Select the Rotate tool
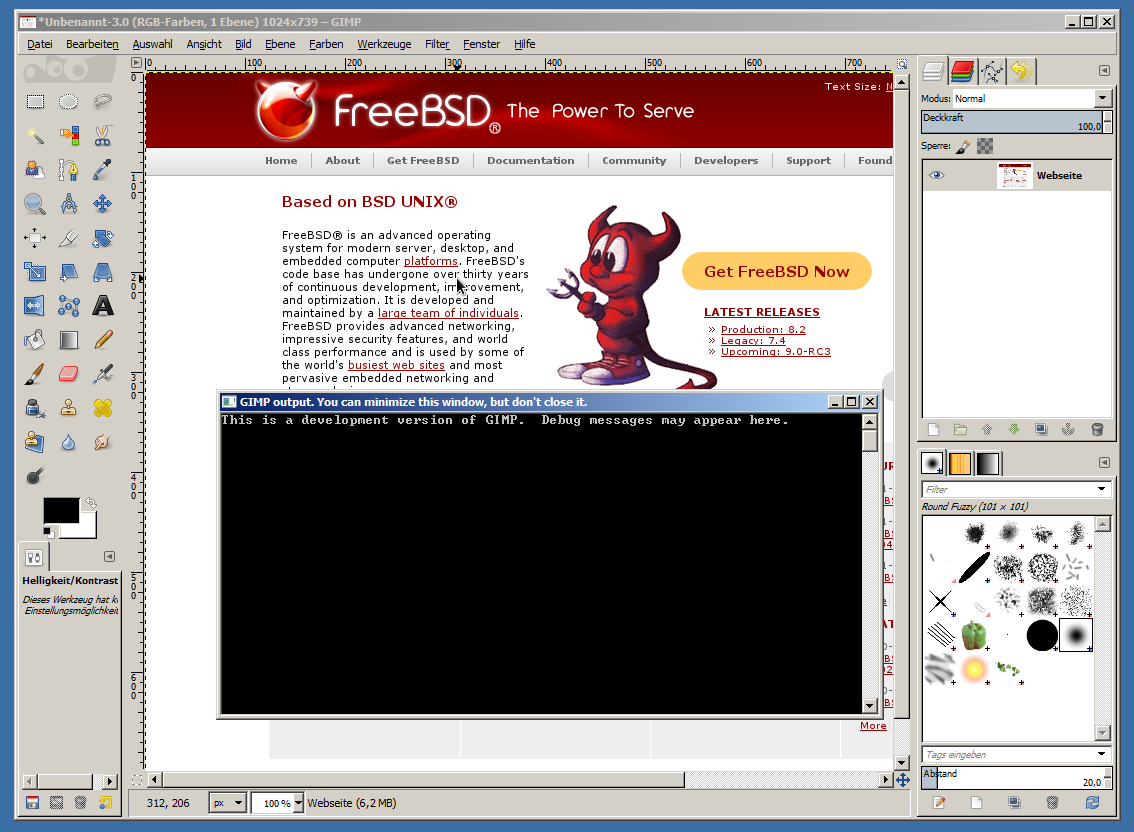 pyautogui.click(x=103, y=237)
